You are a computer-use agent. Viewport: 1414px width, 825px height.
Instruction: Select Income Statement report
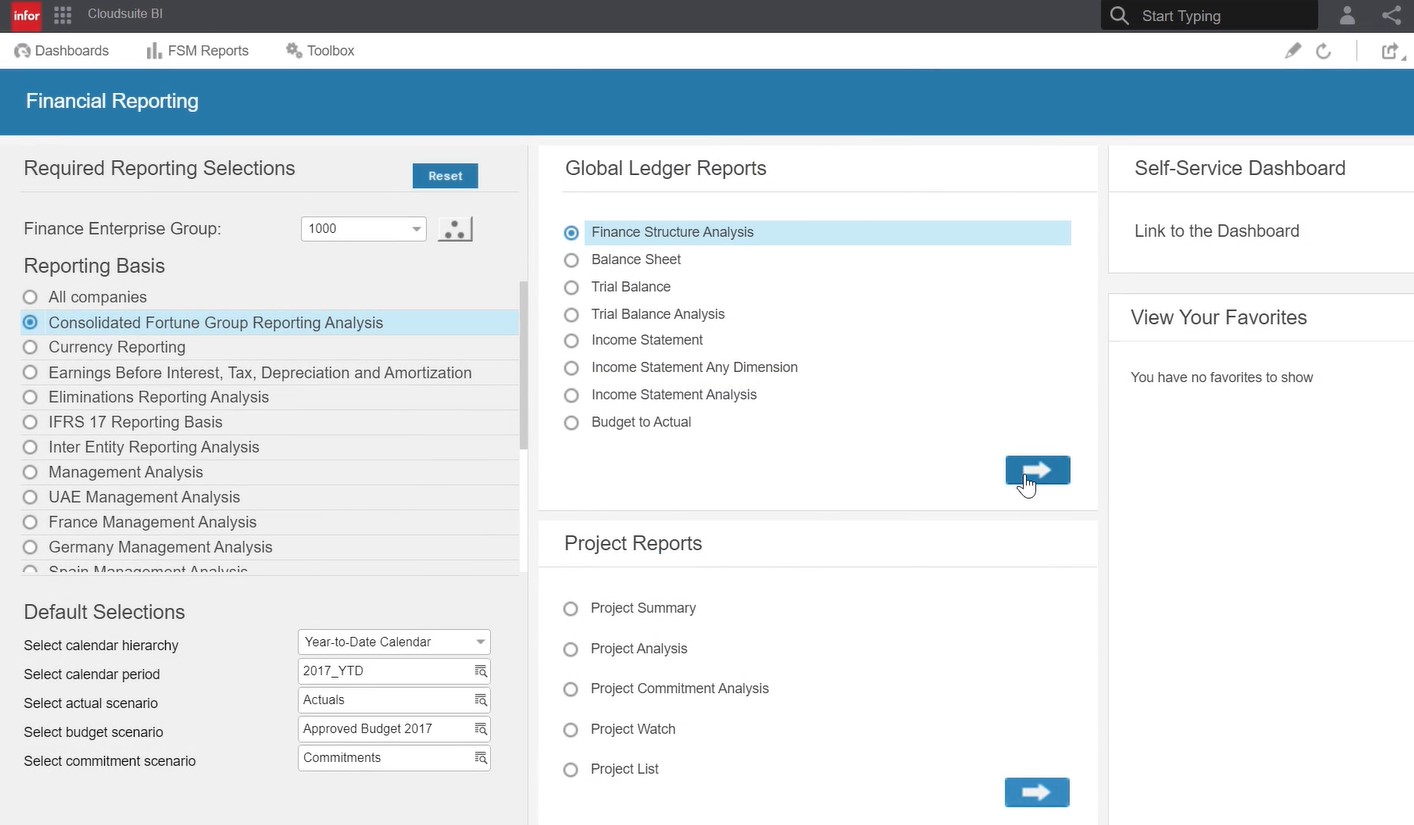coord(635,340)
